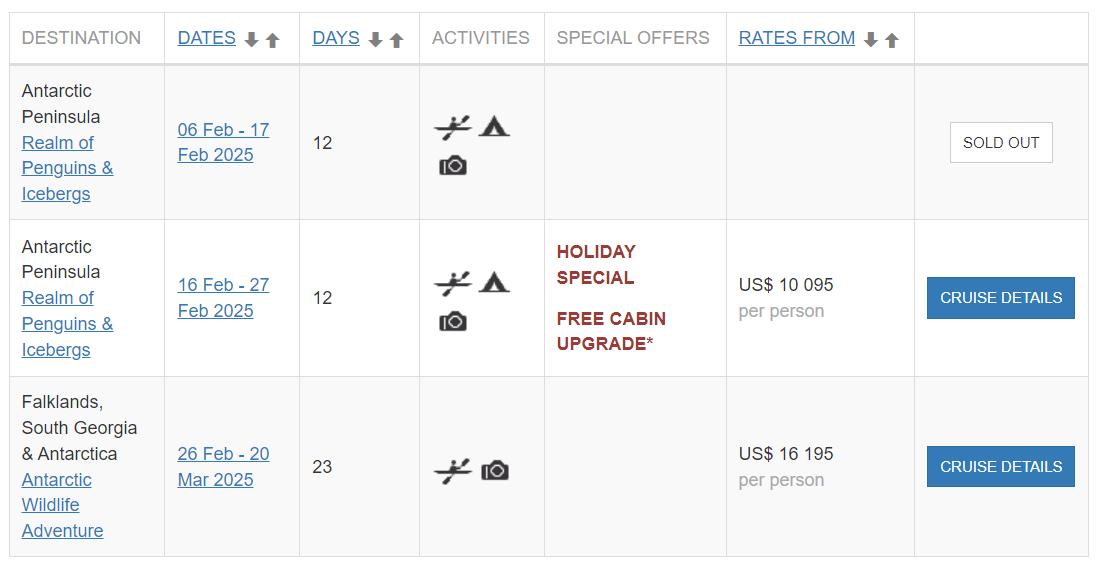Open 26 Feb - 20 Mar 2025 link
Screen dimensions: 1098x568
[x=223, y=466]
